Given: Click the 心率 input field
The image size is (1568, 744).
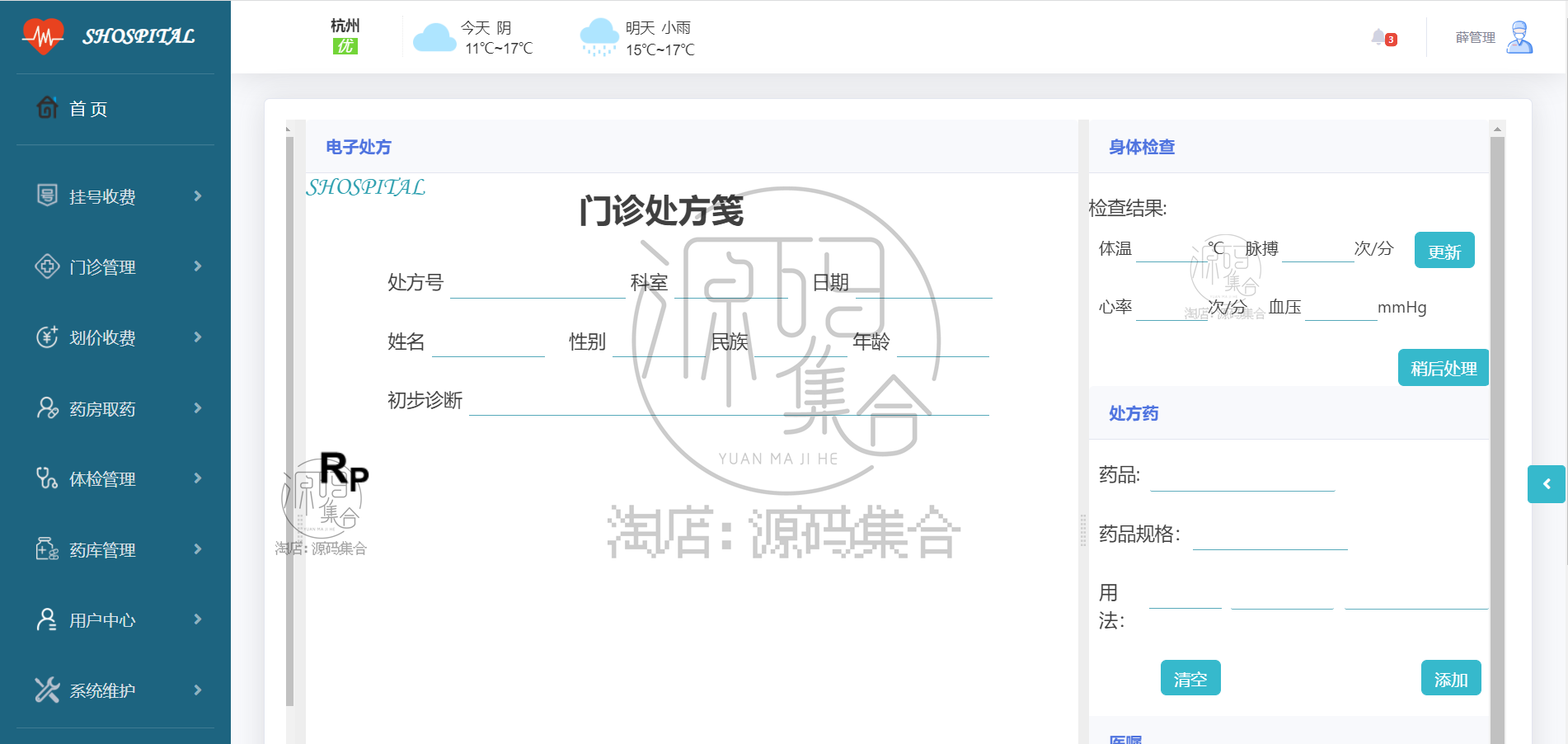Looking at the screenshot, I should click(1171, 308).
